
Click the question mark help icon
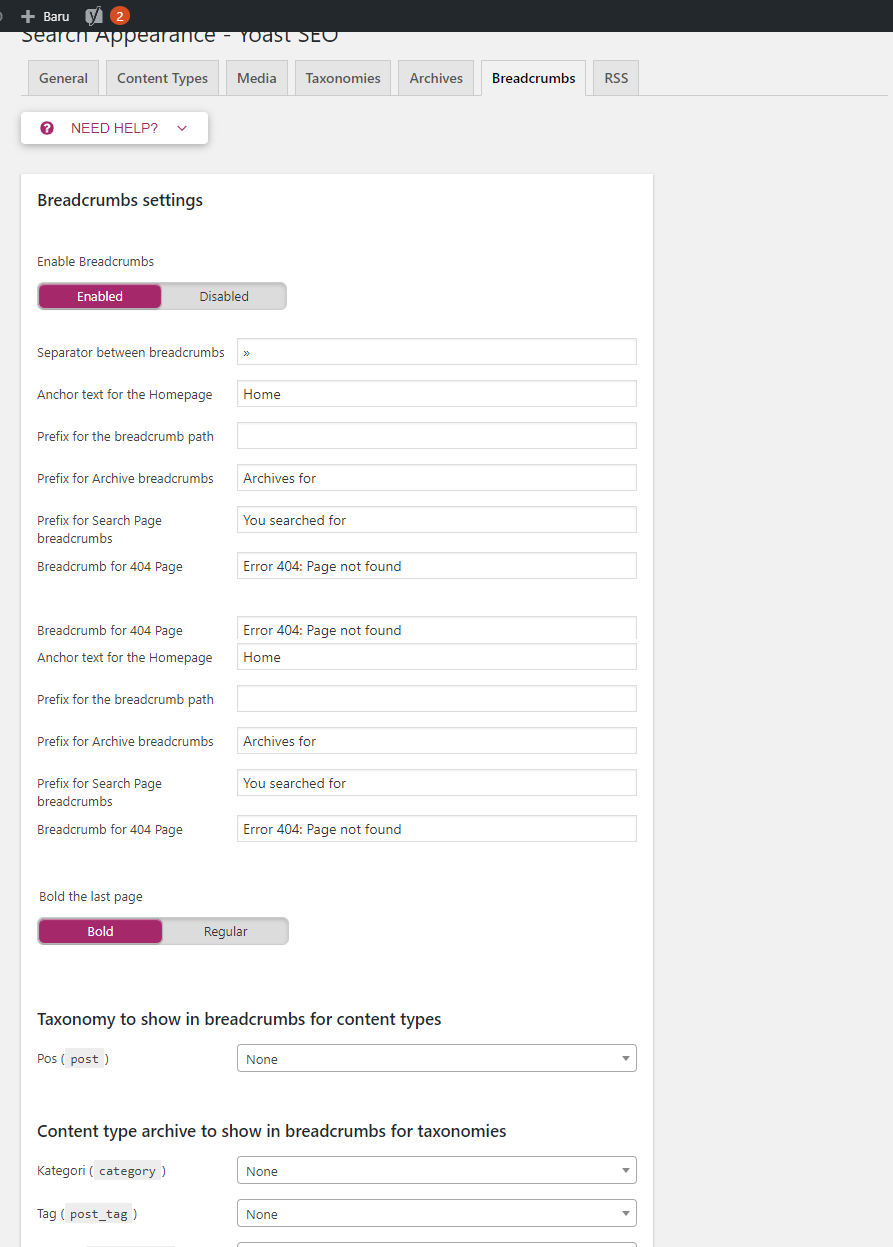tap(47, 128)
